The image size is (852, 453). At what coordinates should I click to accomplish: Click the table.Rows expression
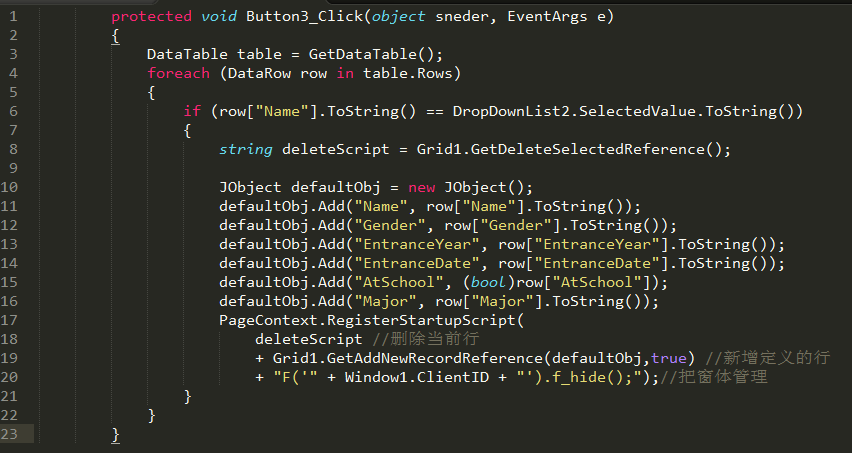click(408, 73)
